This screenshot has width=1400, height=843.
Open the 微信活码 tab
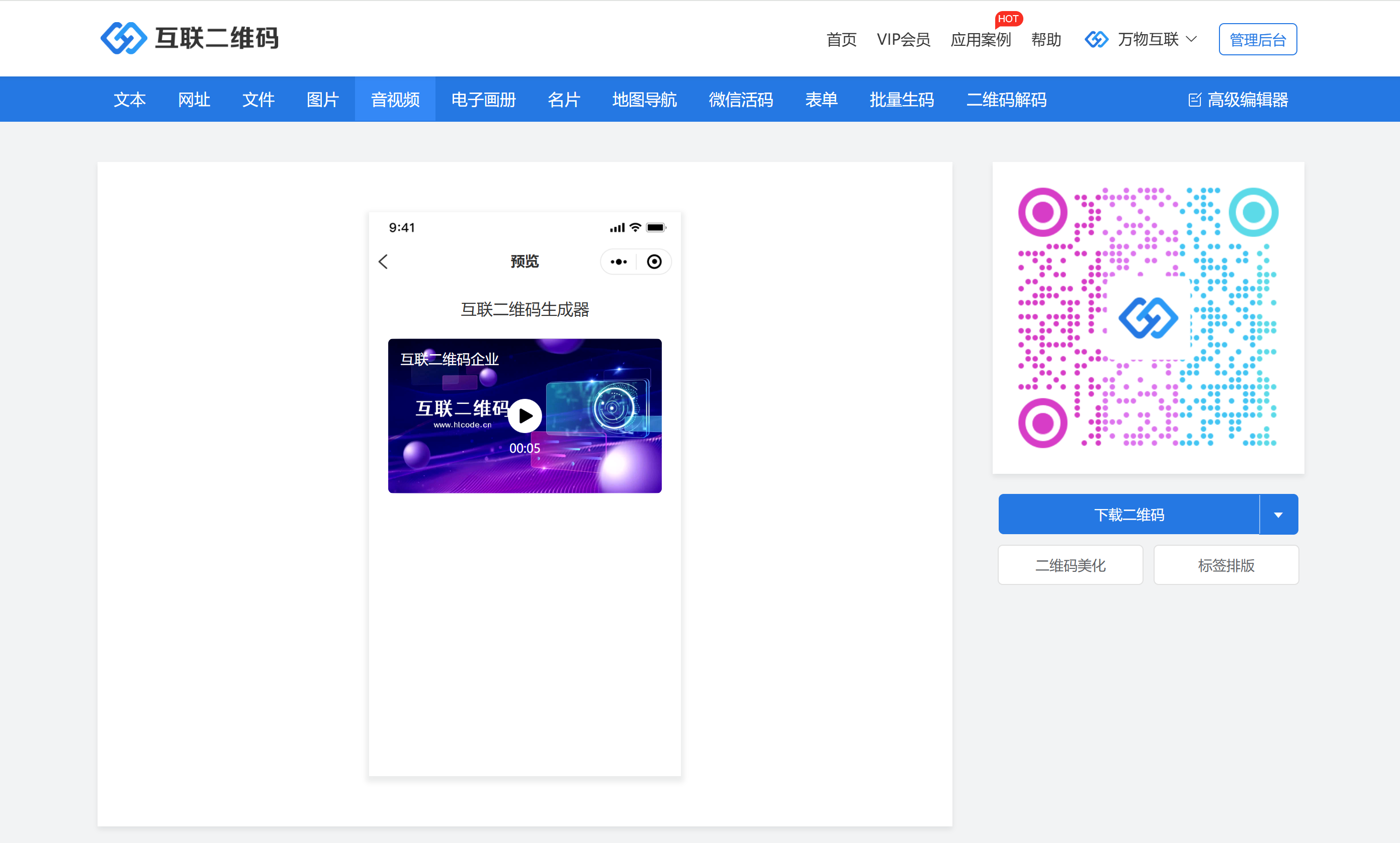[x=741, y=100]
